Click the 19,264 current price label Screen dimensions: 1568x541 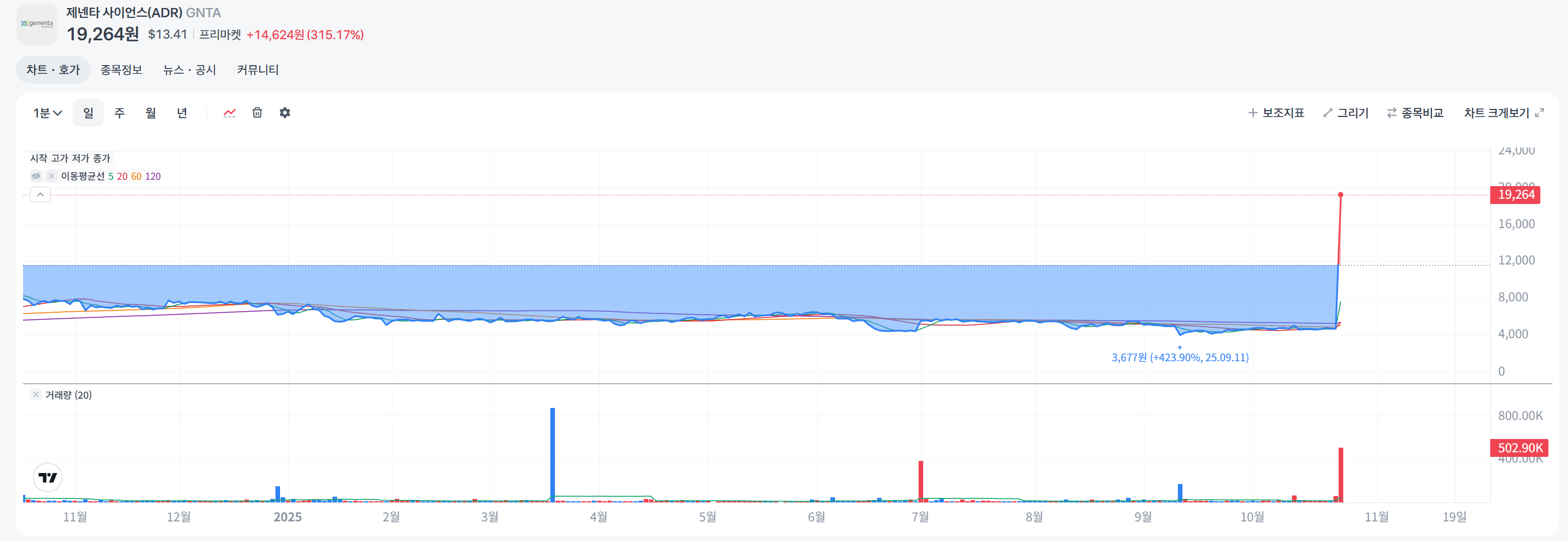coord(1515,195)
